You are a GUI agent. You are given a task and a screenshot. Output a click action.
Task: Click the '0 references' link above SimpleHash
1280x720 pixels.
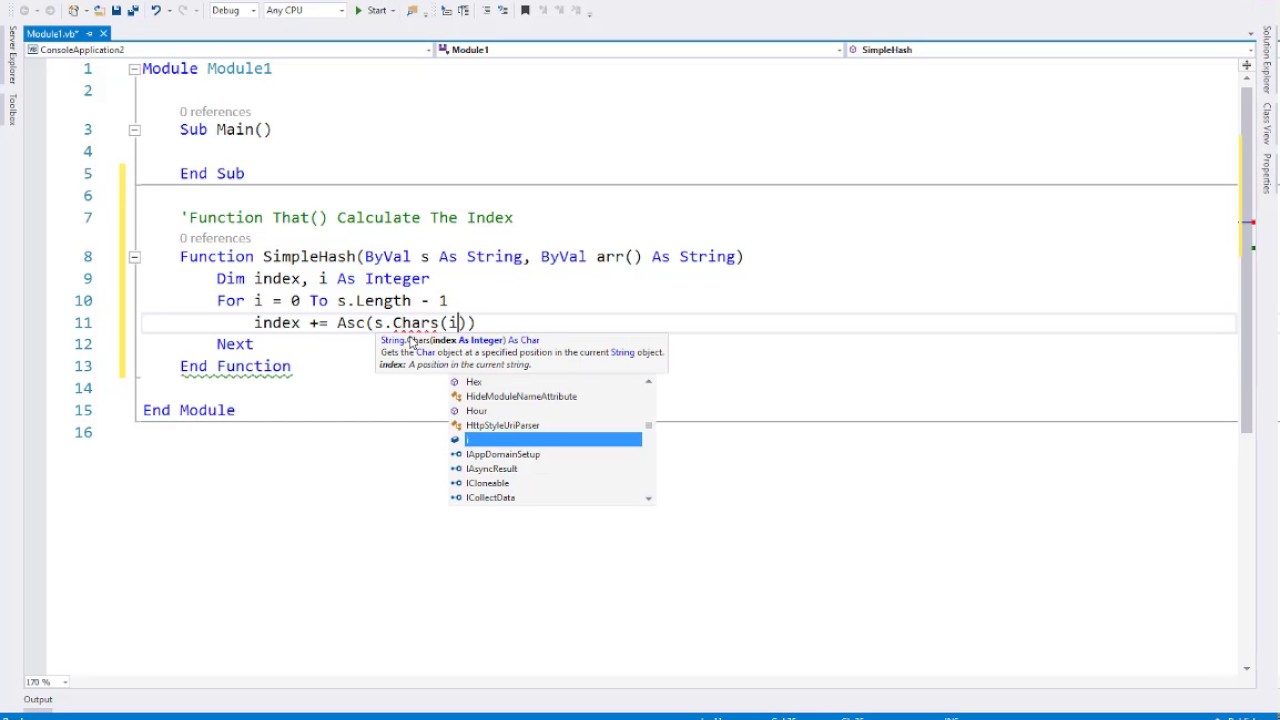(215, 238)
